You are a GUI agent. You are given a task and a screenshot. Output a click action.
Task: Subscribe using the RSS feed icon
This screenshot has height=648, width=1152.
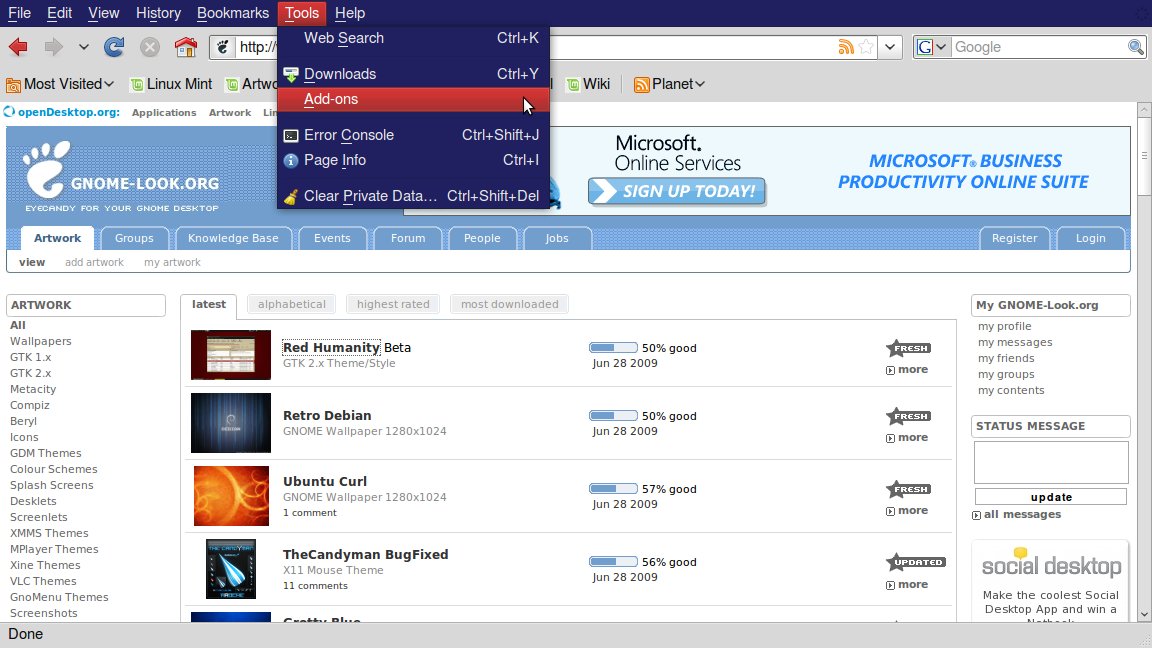tap(846, 47)
